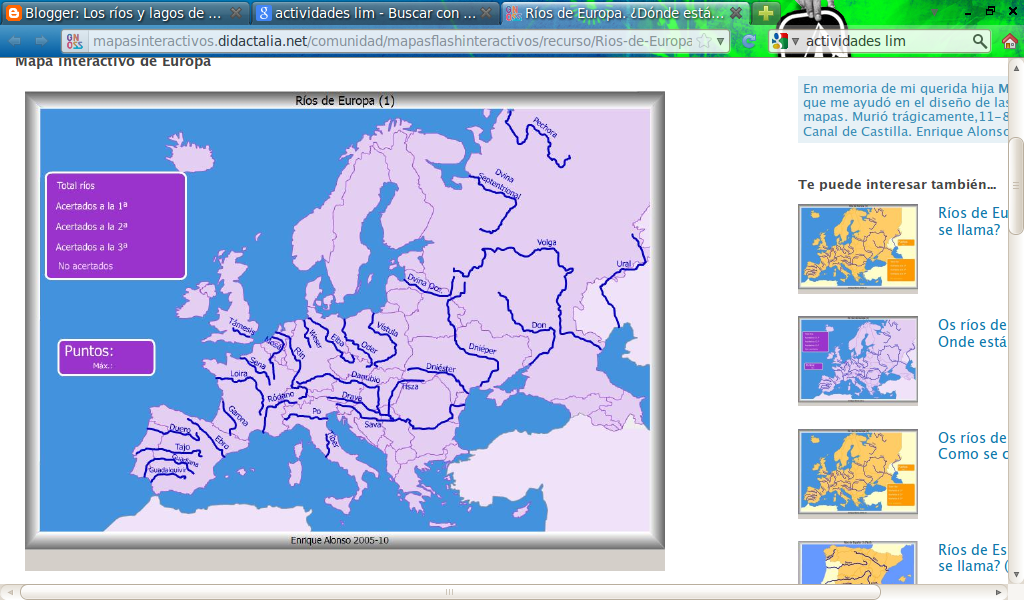1024x600 pixels.
Task: Click the 'Pechora' river label
Action: [545, 127]
